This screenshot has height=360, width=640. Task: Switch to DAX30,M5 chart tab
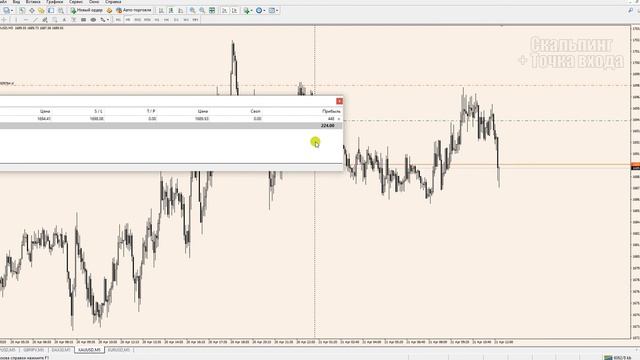(x=61, y=350)
